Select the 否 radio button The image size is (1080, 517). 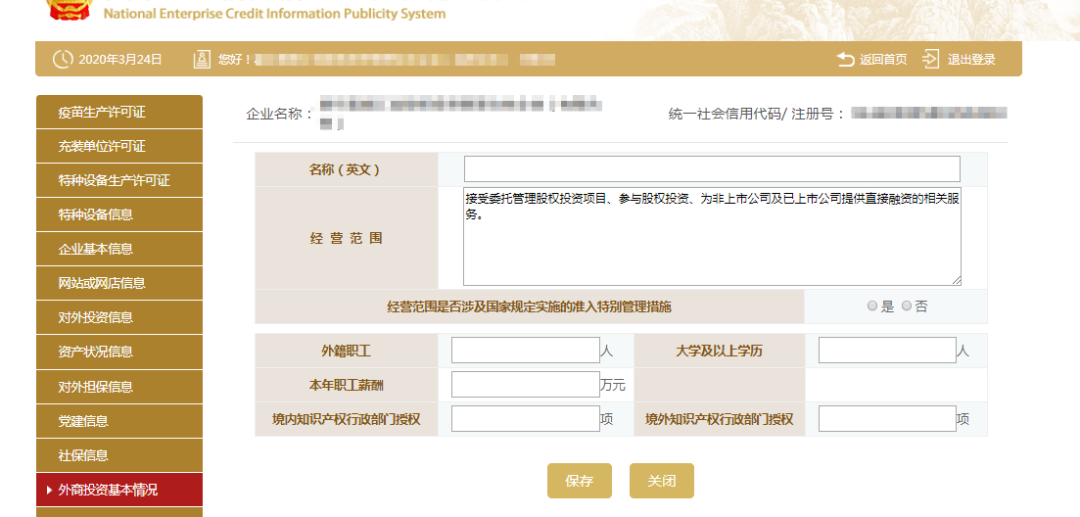pyautogui.click(x=907, y=307)
